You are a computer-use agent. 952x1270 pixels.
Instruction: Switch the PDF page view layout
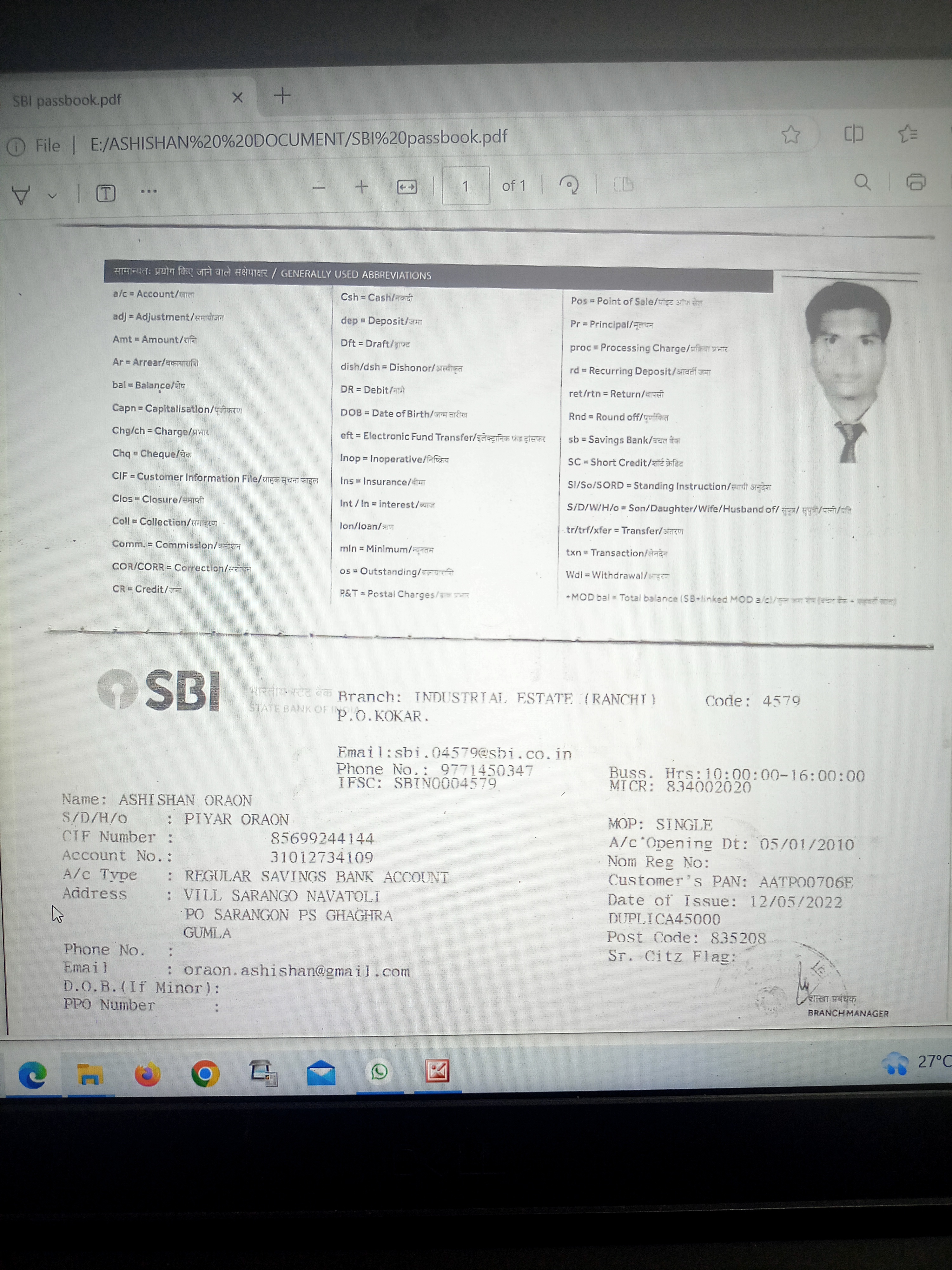point(623,184)
